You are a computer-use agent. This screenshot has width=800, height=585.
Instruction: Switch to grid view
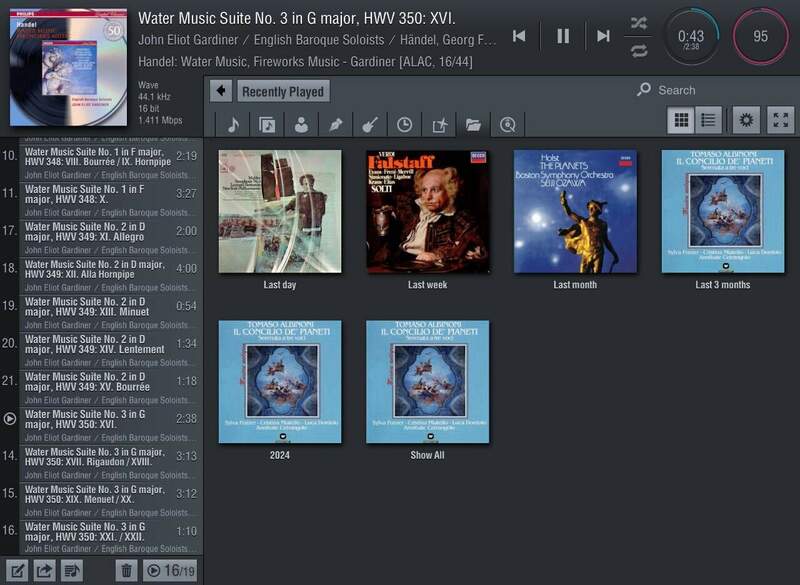point(682,120)
